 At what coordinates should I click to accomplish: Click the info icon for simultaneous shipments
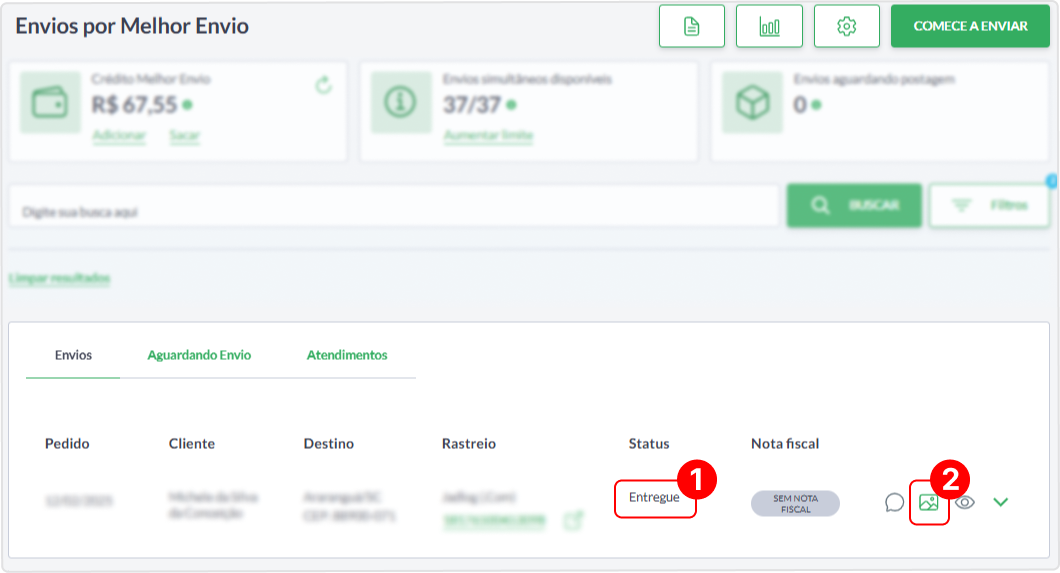[400, 103]
